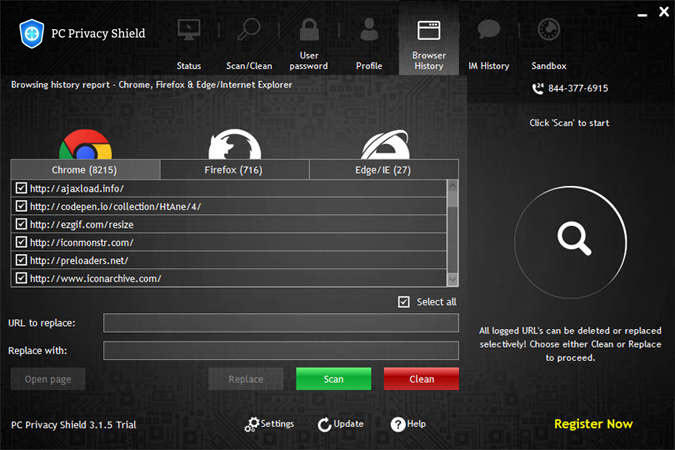Close the PC Privacy Shield window
The width and height of the screenshot is (675, 450).
coord(664,12)
